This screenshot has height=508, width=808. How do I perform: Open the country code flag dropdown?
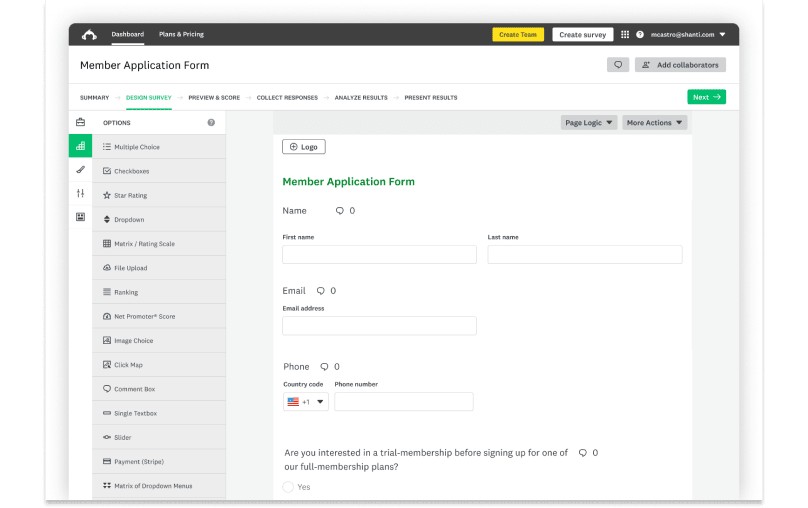(x=305, y=402)
